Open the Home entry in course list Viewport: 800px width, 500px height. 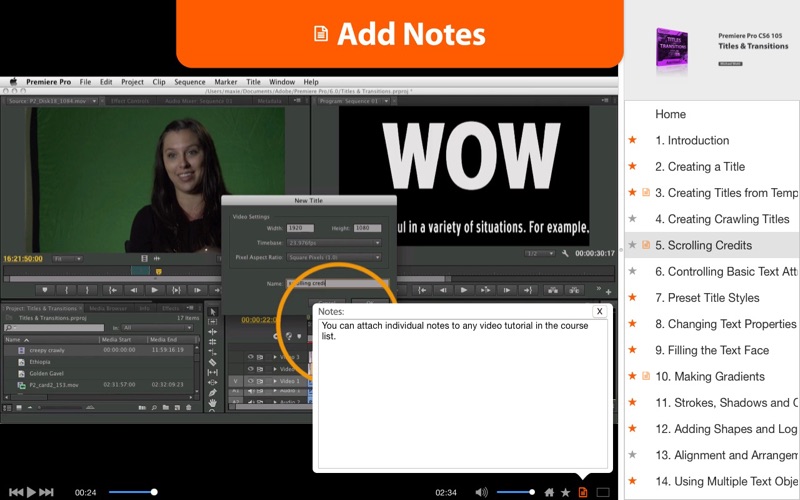[670, 114]
